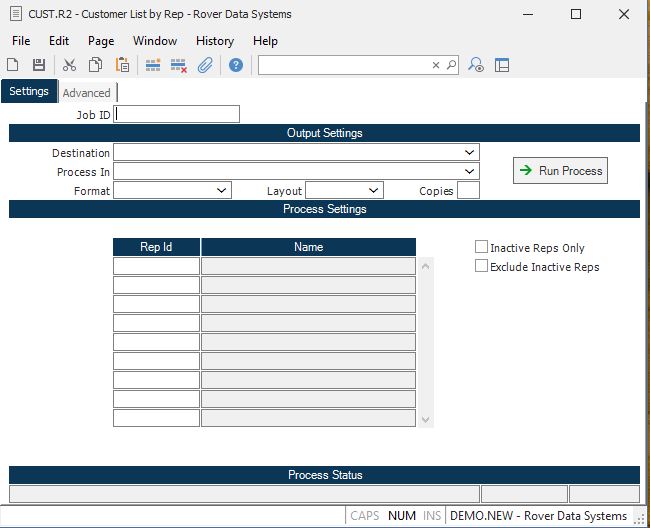
Task: Click the Insert row icon
Action: [153, 65]
